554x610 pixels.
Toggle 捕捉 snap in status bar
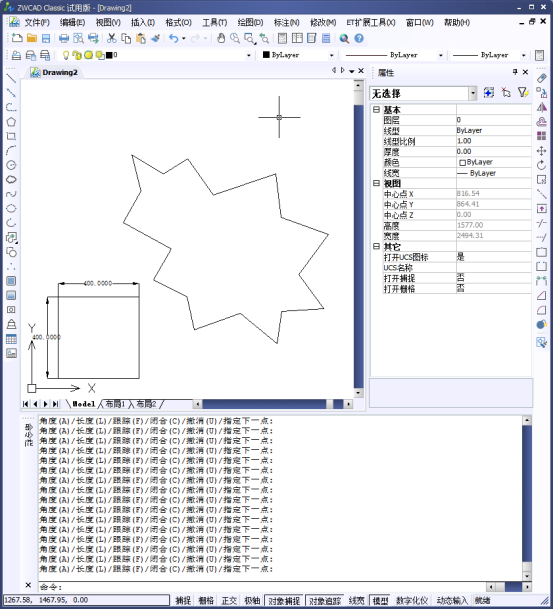tap(183, 600)
